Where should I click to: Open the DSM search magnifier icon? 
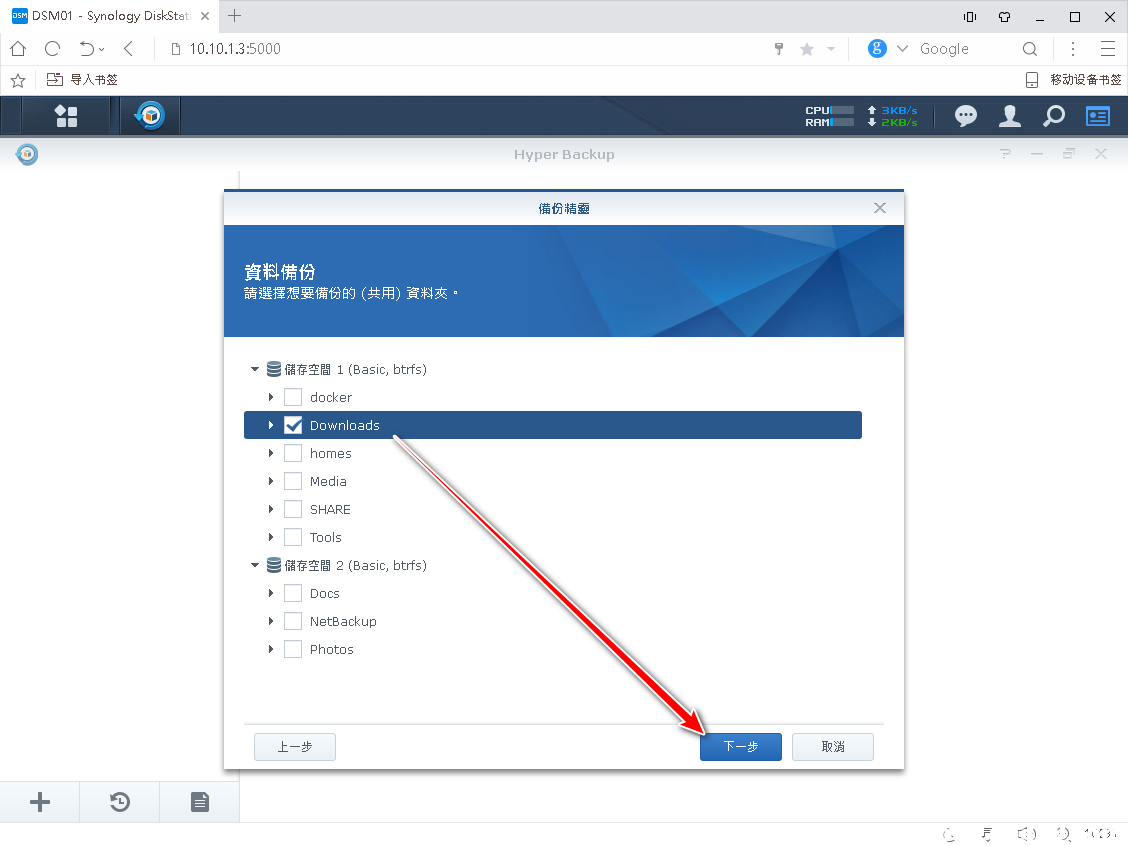pos(1054,116)
